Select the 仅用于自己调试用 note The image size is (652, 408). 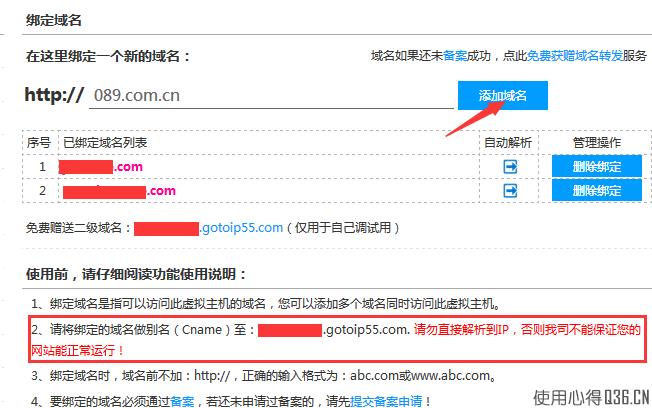(x=343, y=228)
